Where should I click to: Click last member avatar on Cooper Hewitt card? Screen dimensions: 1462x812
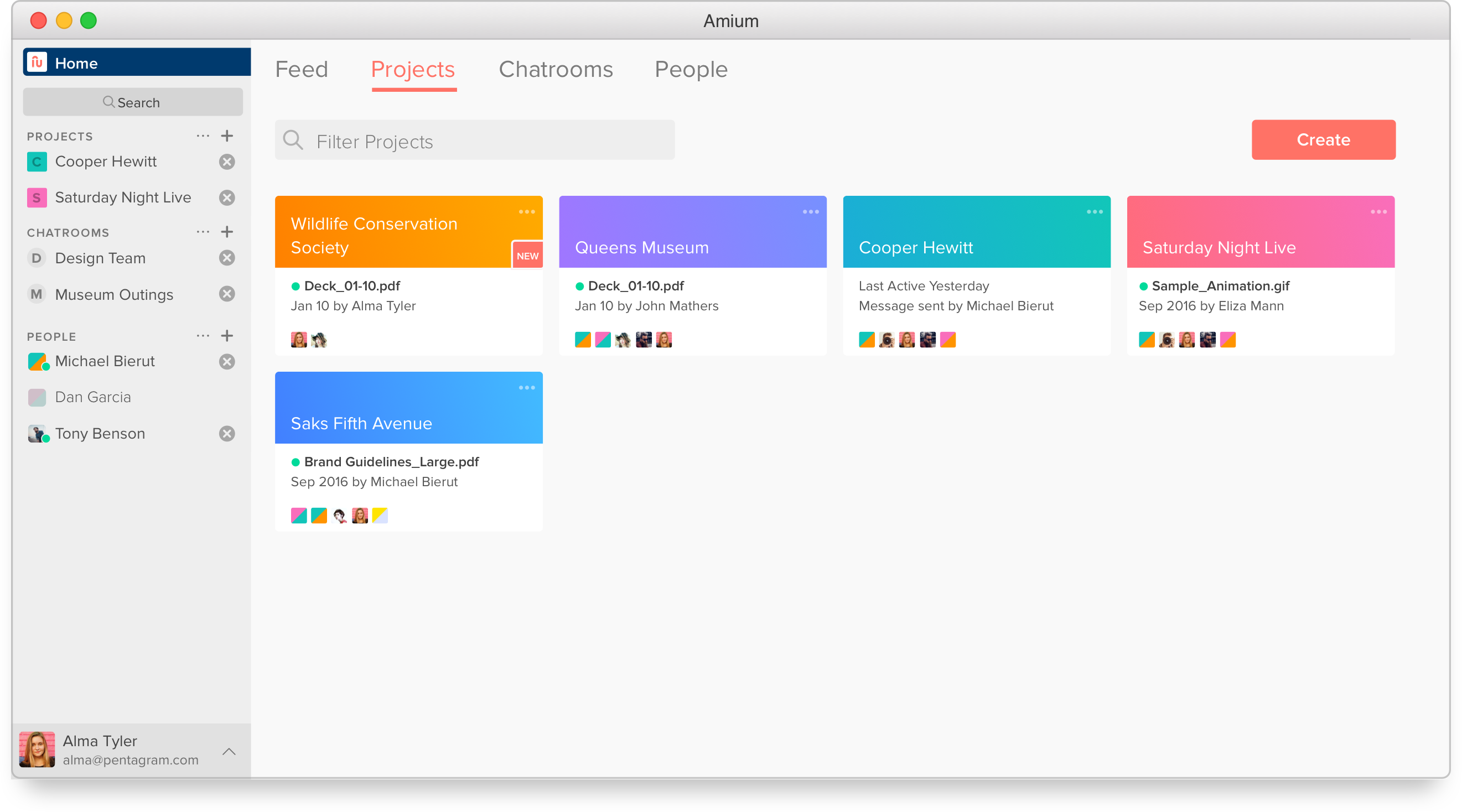947,340
